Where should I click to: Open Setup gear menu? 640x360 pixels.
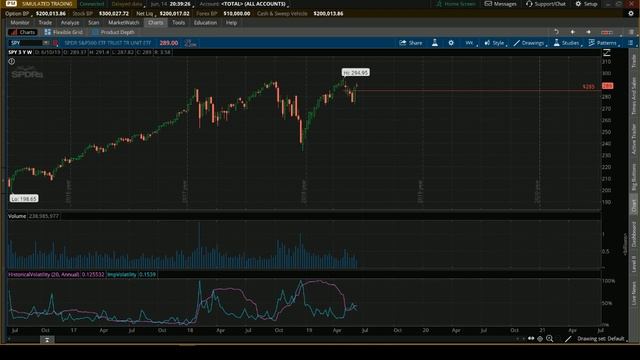[x=586, y=4]
